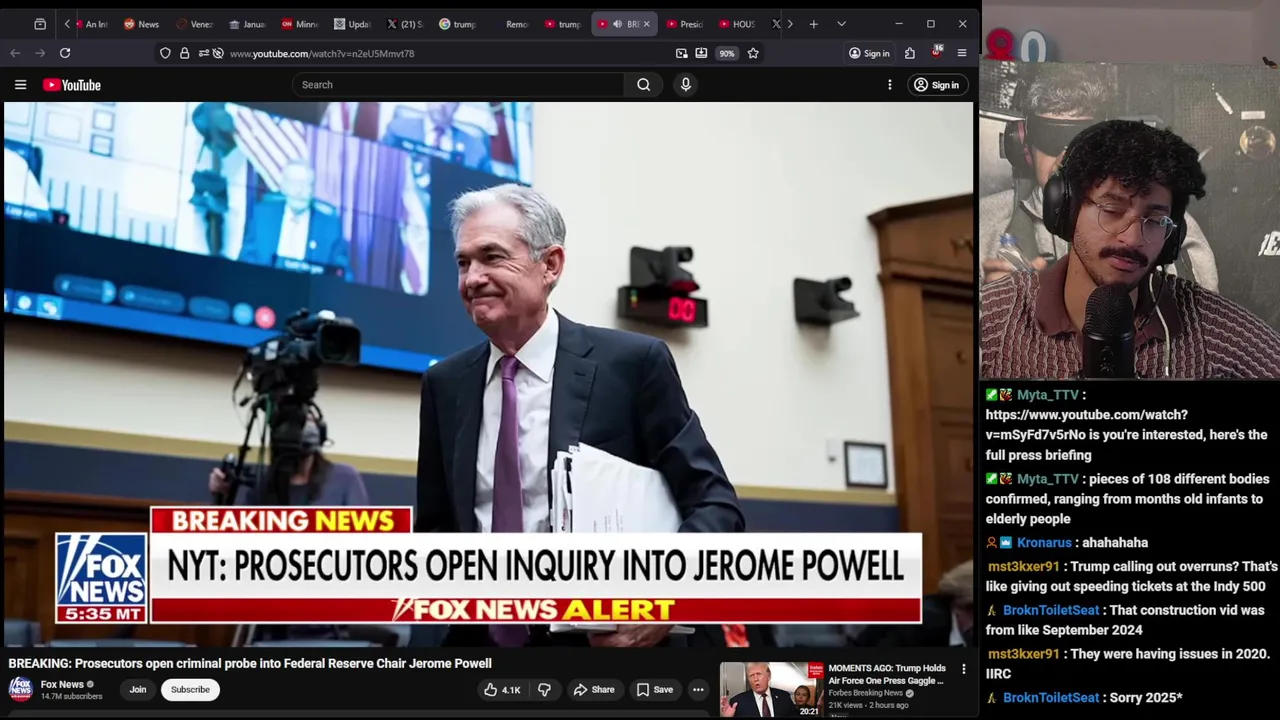Open tracking protection shield icon in address bar
This screenshot has height=720, width=1280.
click(x=165, y=53)
